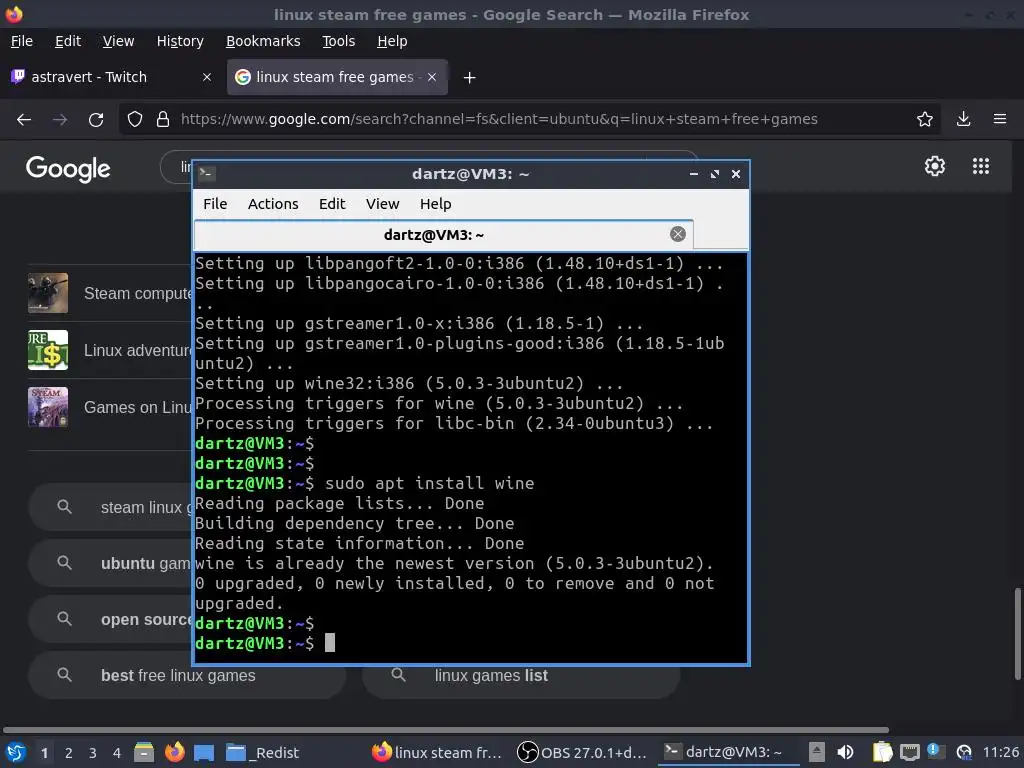Switch to OBS 27.0.1 taskbar item
This screenshot has width=1024, height=768.
(x=582, y=753)
